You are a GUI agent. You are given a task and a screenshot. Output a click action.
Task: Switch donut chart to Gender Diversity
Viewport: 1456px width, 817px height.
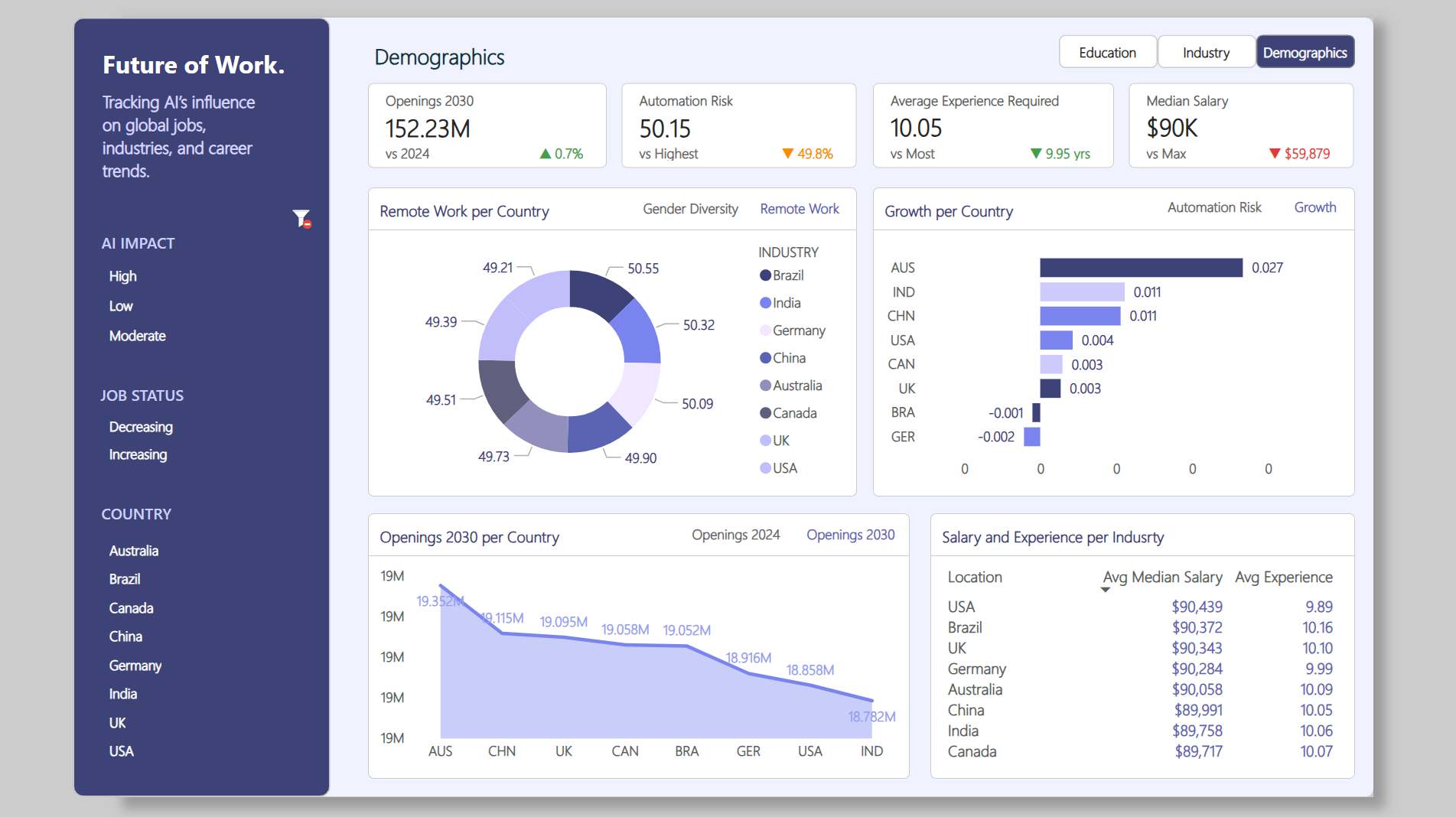pos(690,209)
